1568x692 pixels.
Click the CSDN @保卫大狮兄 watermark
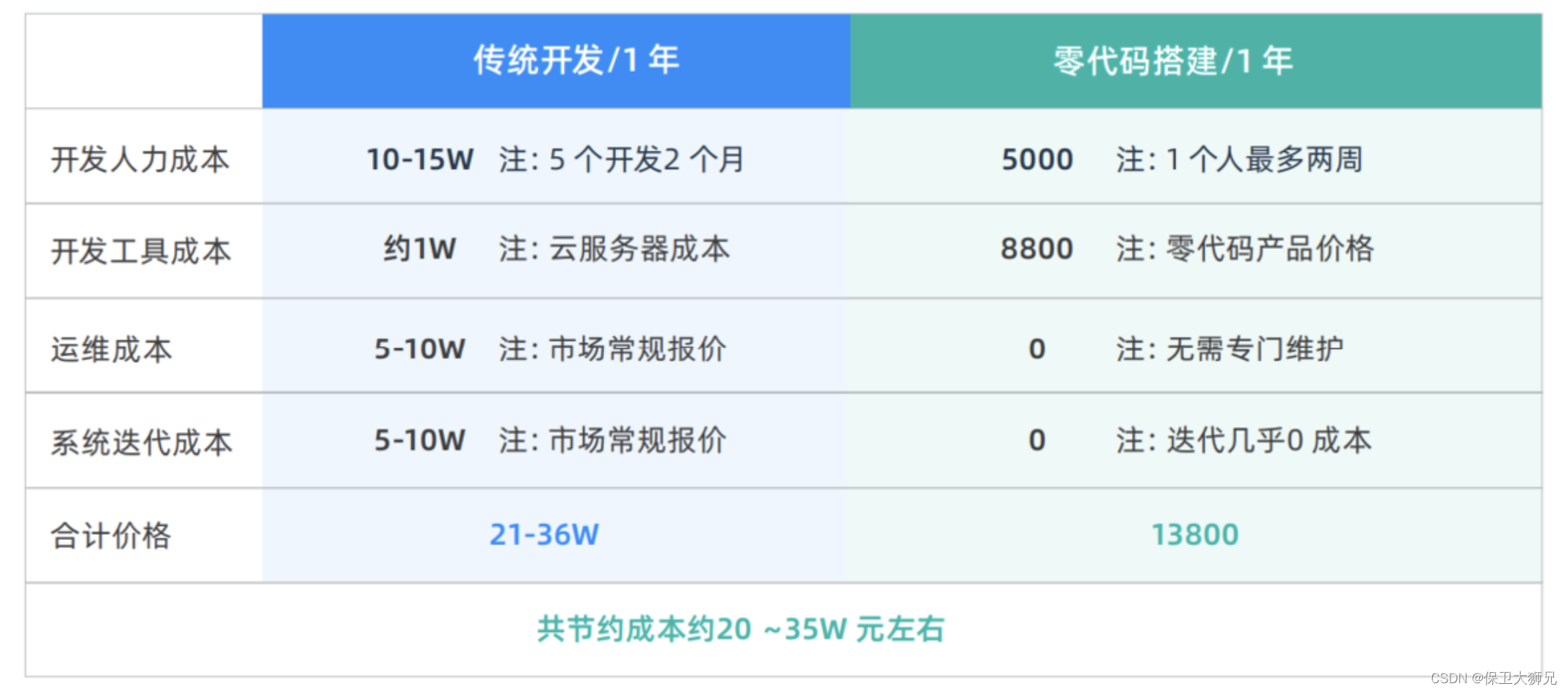[1492, 678]
